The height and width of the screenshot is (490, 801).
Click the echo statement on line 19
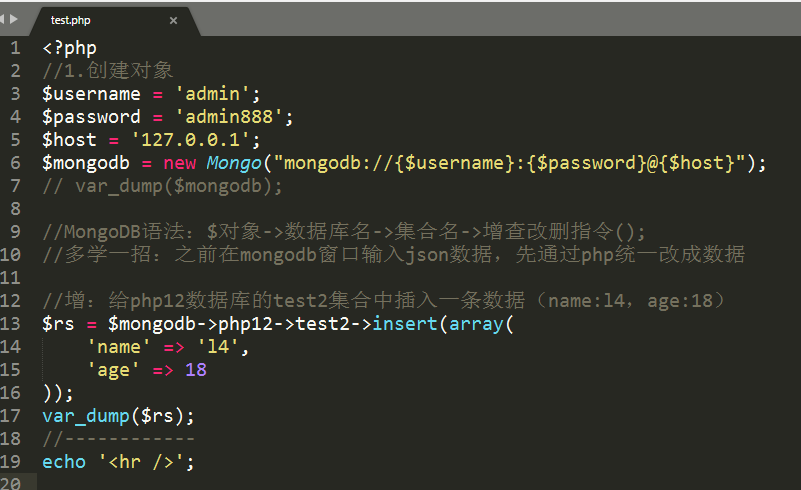pos(64,462)
